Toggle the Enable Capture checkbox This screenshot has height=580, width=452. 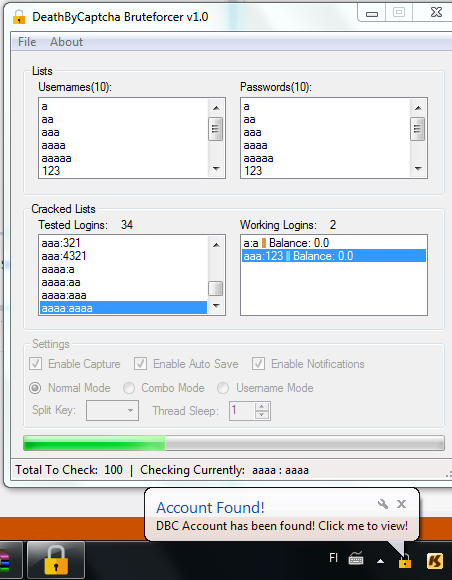36,364
